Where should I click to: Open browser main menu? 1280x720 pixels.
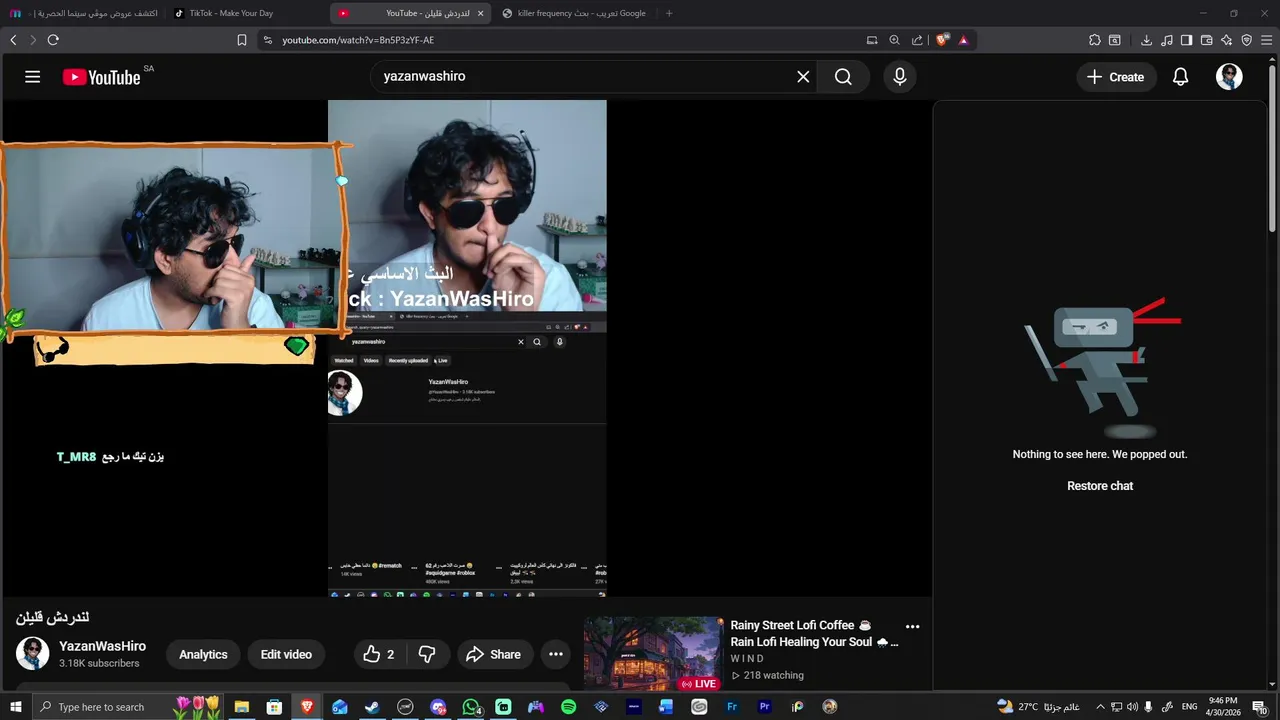[1266, 40]
